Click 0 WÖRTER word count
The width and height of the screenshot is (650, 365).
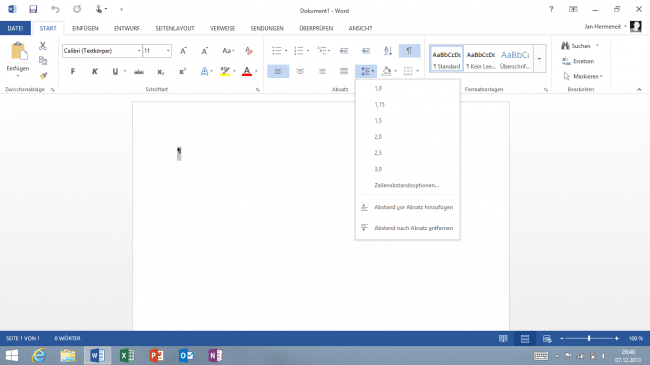click(67, 338)
